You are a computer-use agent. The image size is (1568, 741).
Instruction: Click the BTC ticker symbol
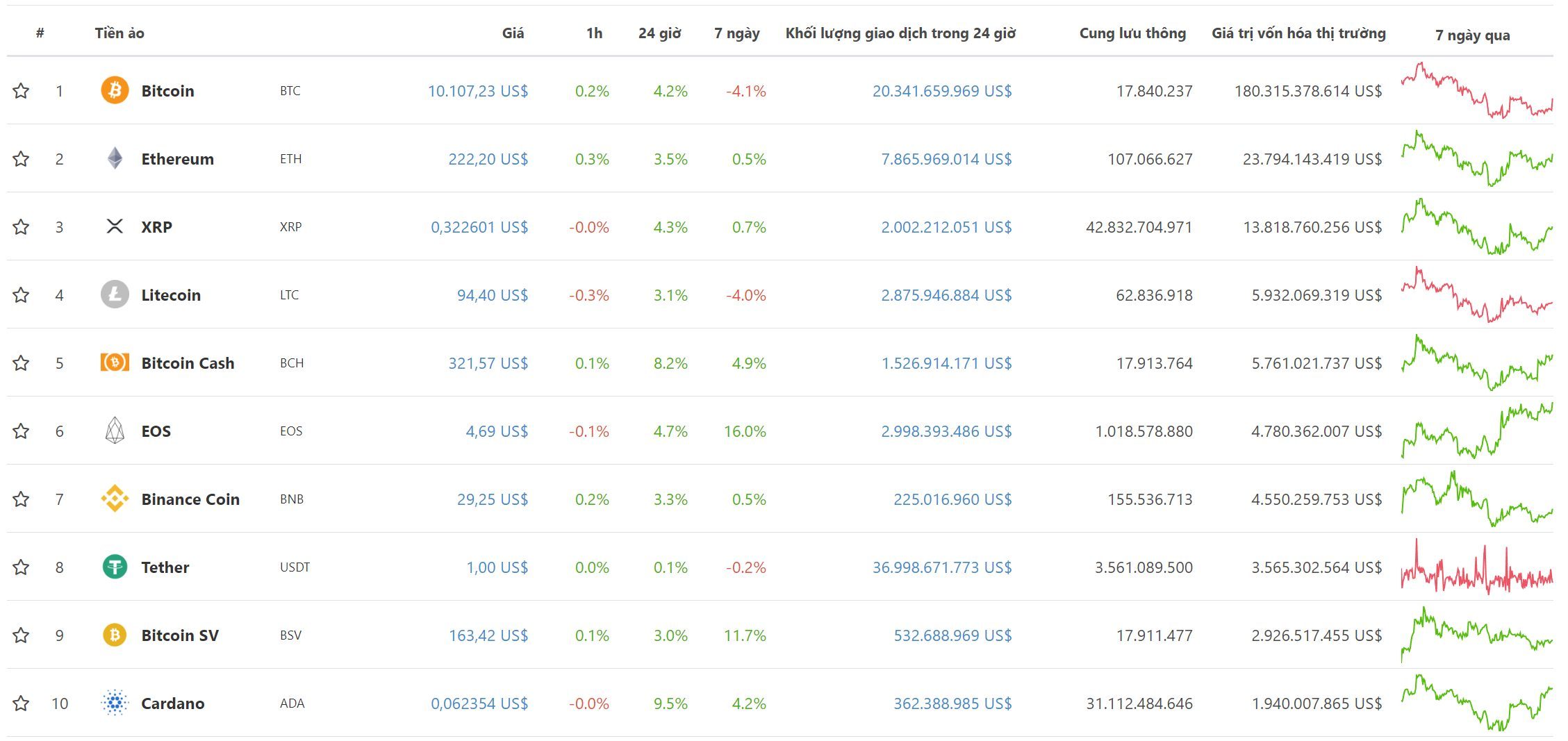pyautogui.click(x=290, y=90)
